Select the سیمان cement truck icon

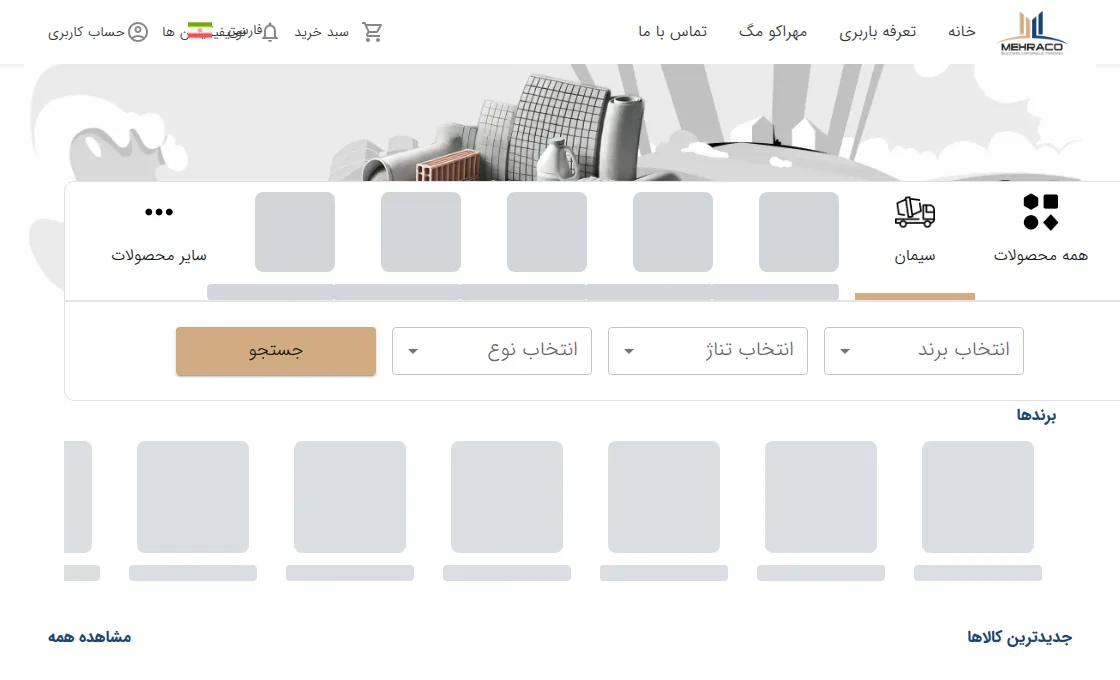tap(915, 212)
